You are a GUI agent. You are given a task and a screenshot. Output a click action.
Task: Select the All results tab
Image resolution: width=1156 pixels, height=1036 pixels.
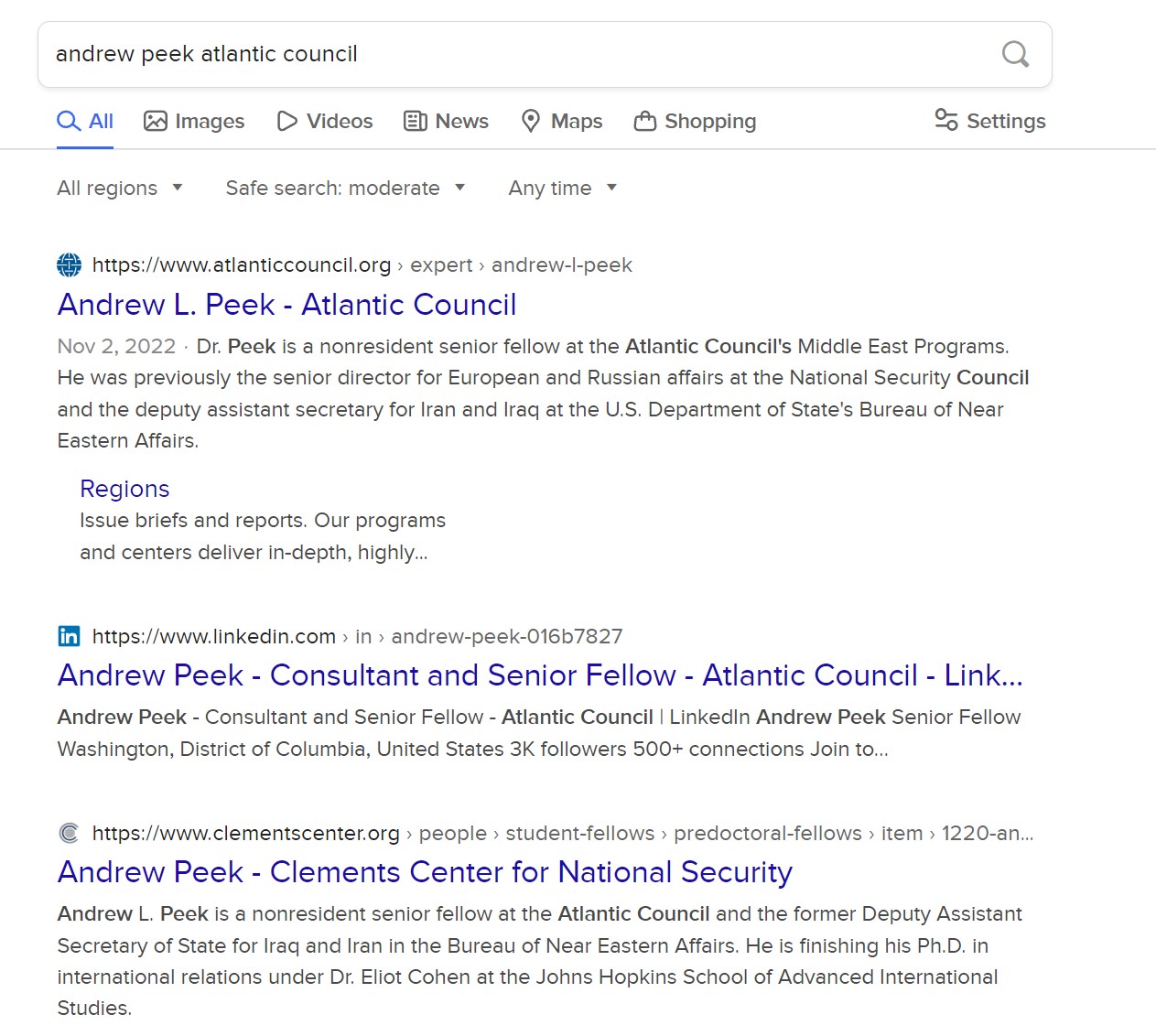[x=85, y=121]
